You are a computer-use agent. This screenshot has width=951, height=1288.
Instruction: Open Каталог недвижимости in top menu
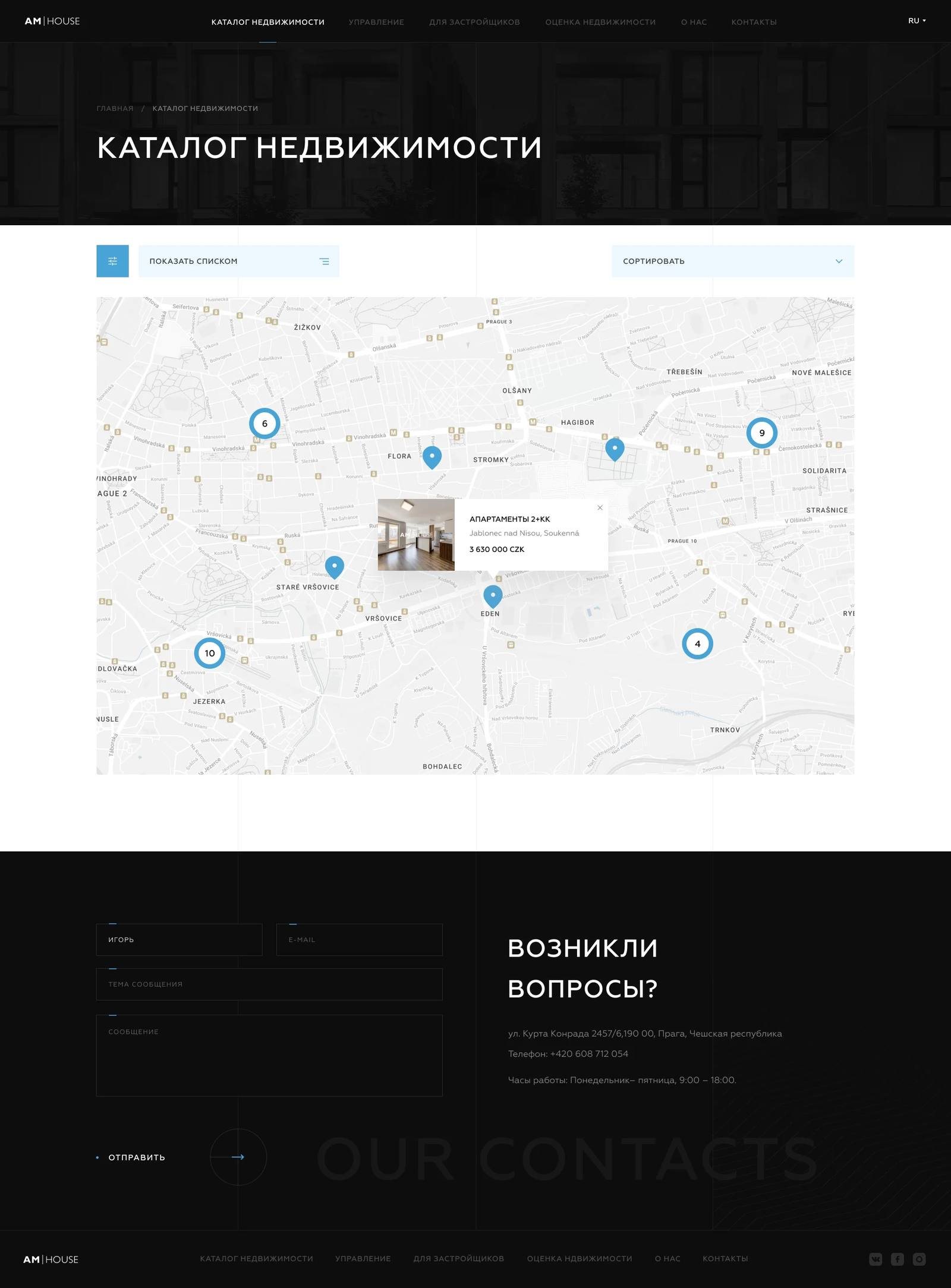coord(268,22)
